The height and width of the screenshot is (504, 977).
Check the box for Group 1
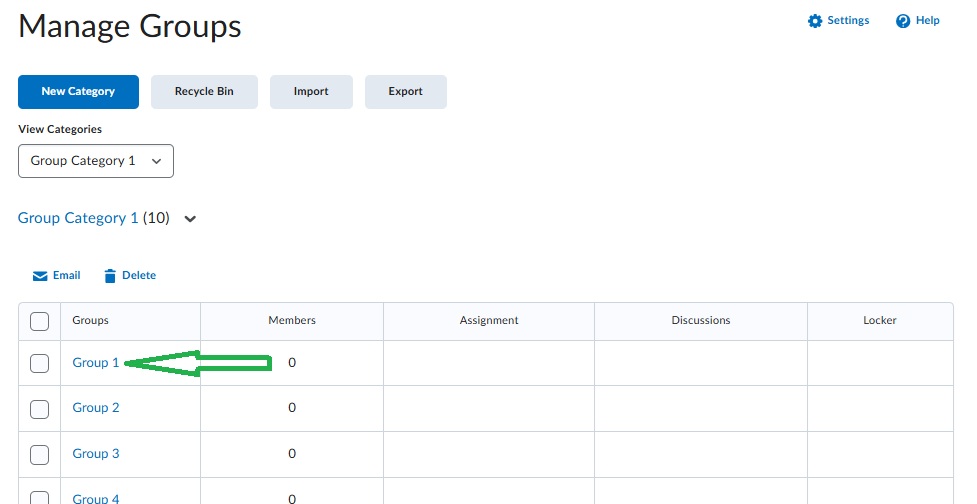tap(39, 363)
